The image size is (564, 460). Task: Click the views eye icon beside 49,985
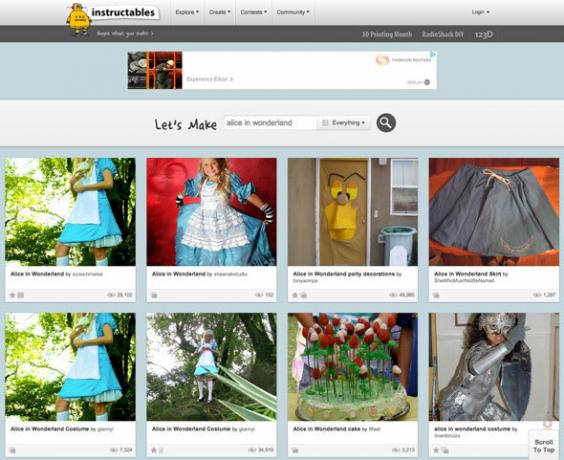coord(393,295)
